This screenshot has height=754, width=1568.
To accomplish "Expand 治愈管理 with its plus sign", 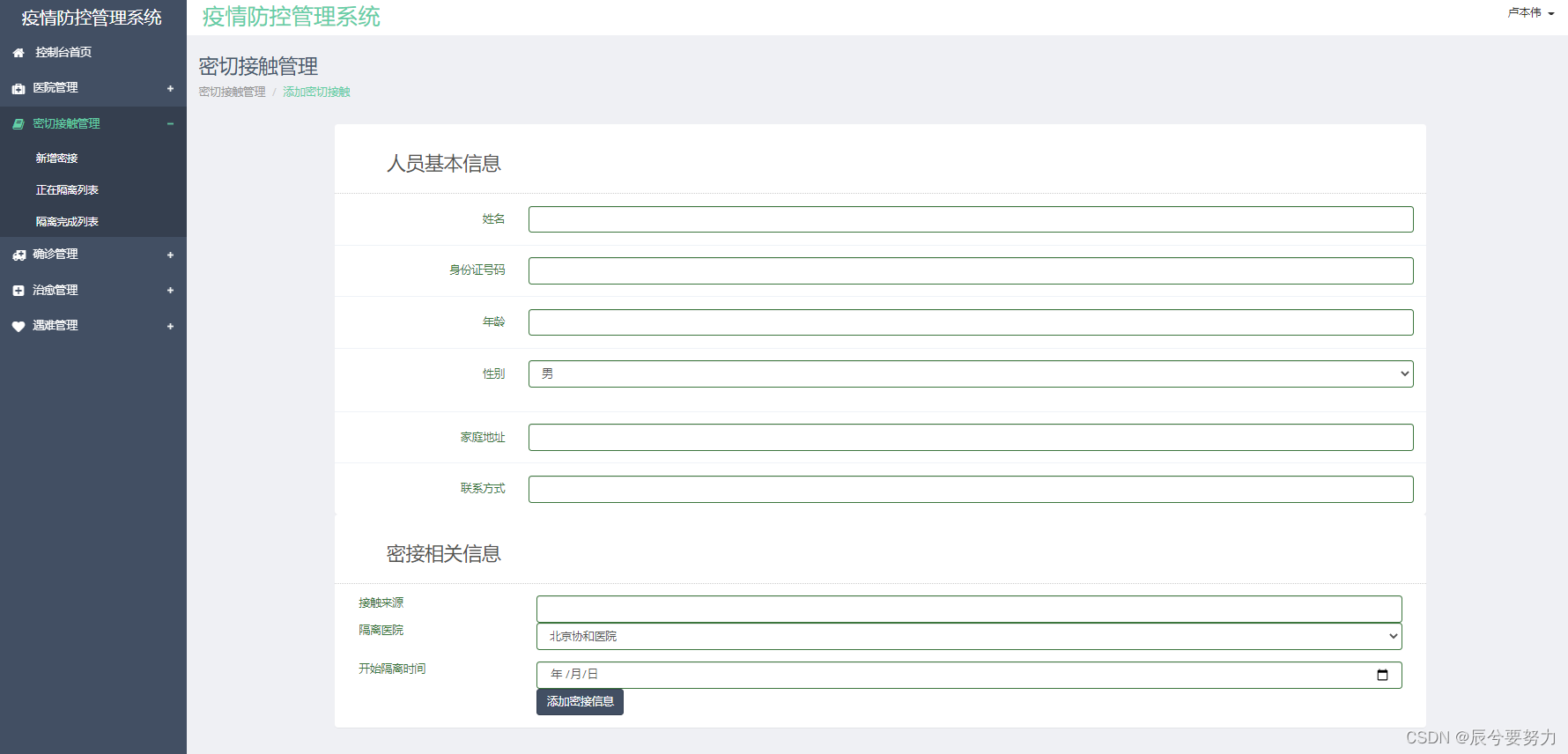I will 170,291.
